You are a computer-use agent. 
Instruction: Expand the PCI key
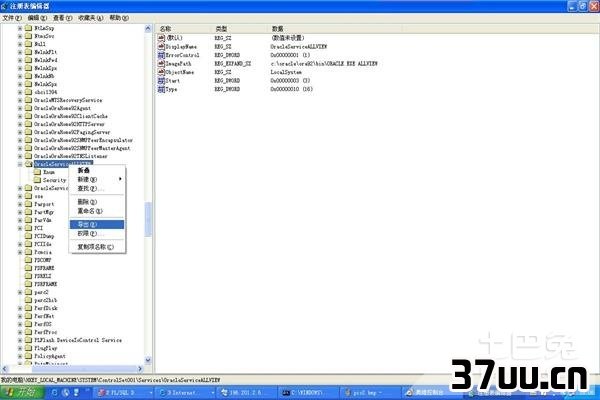[20, 228]
